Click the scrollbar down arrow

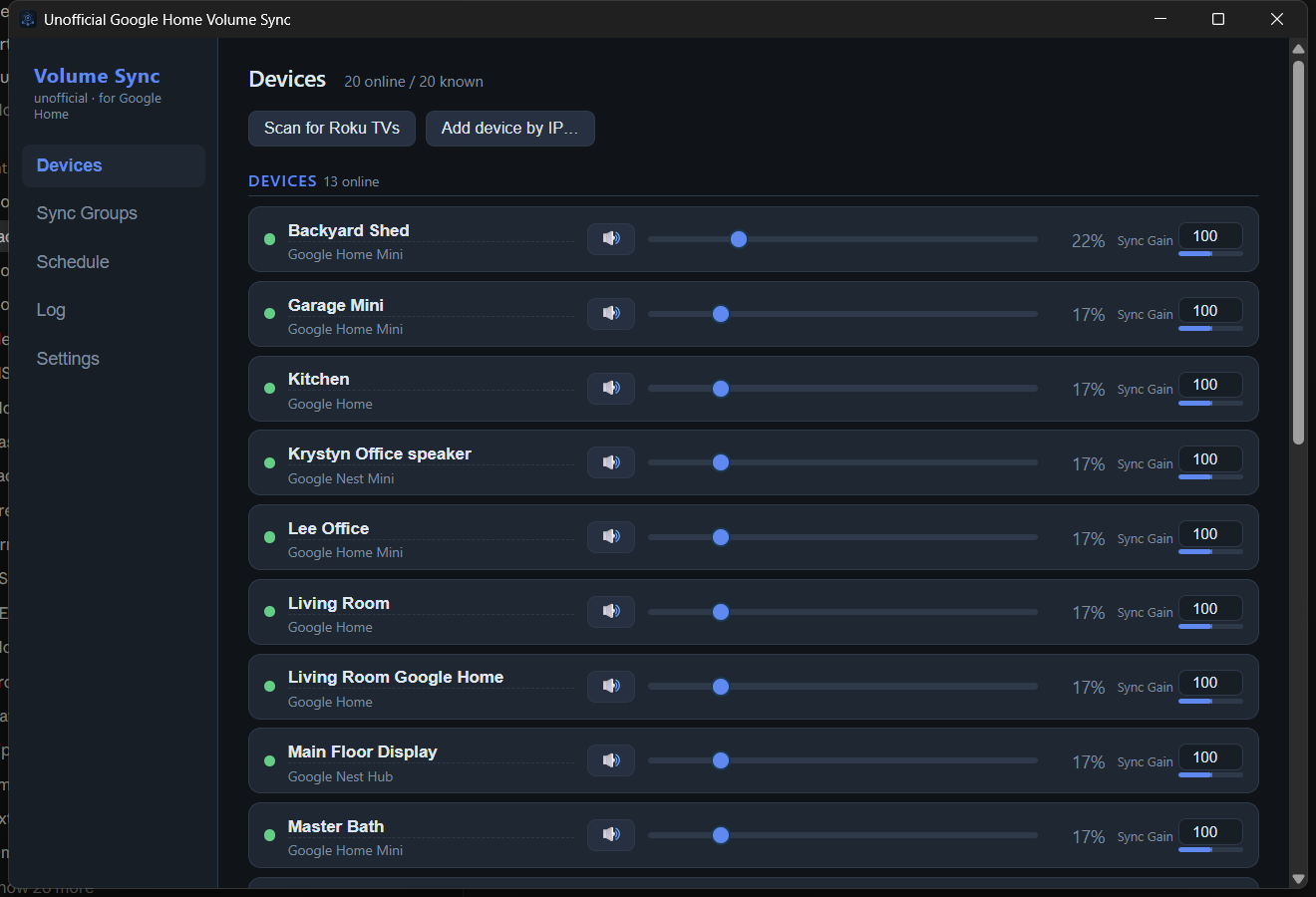point(1298,879)
